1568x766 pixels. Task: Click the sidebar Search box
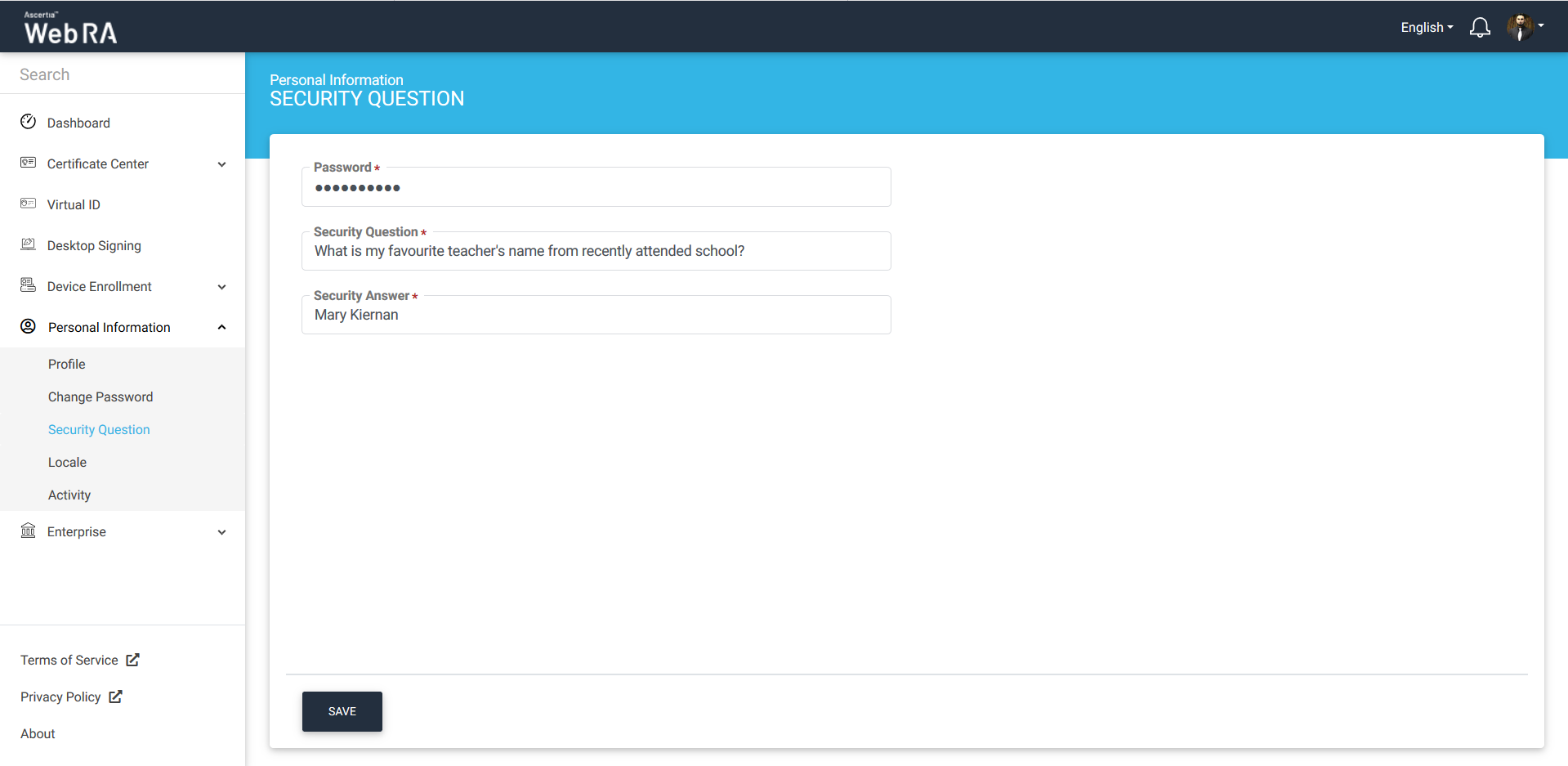[x=123, y=74]
